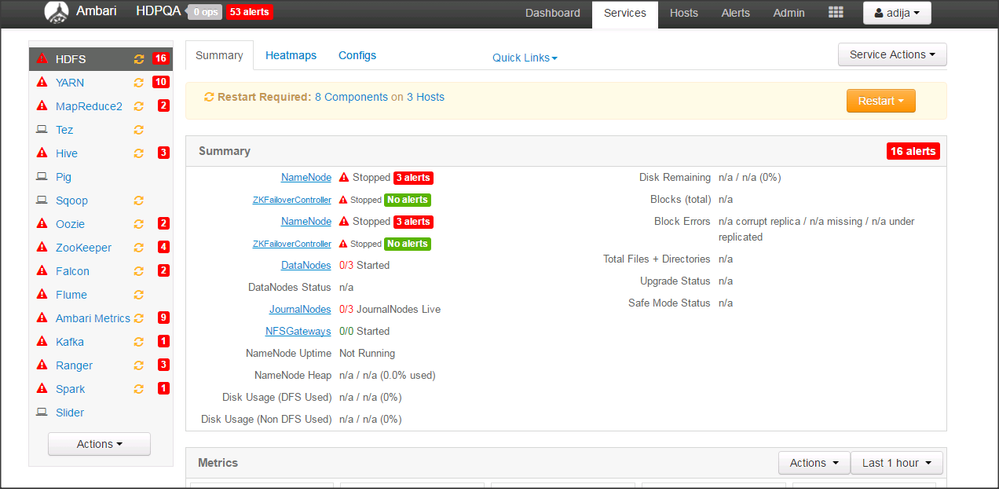Click the 3 Hosts link
Image resolution: width=999 pixels, height=489 pixels.
pos(426,97)
